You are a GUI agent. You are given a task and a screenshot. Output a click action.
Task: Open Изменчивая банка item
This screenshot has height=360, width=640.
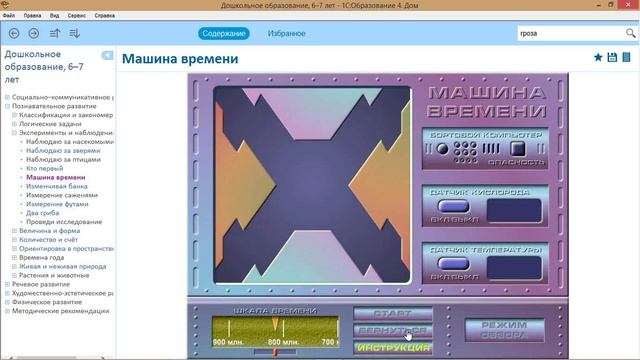click(57, 186)
